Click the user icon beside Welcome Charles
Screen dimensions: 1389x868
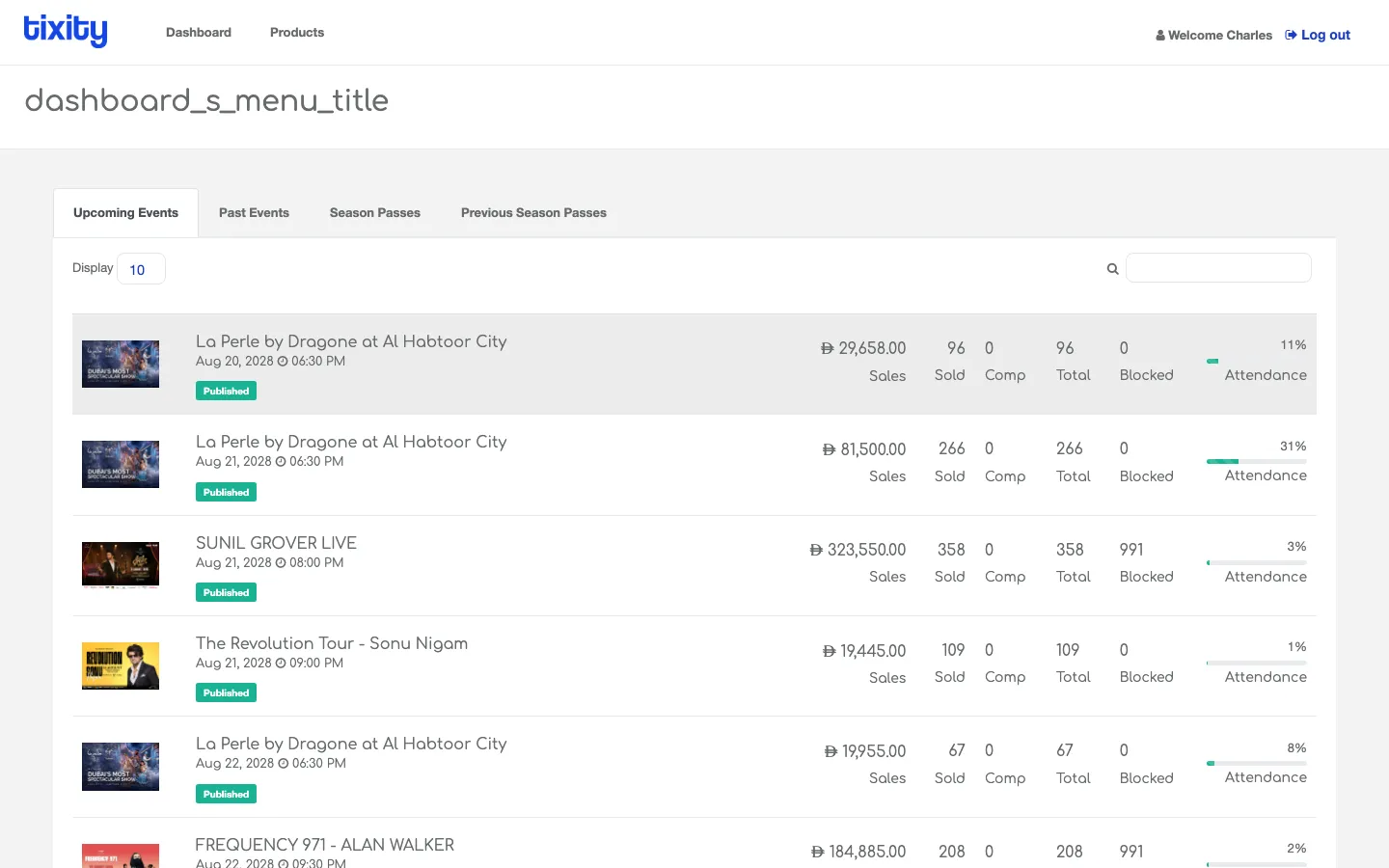click(x=1160, y=36)
